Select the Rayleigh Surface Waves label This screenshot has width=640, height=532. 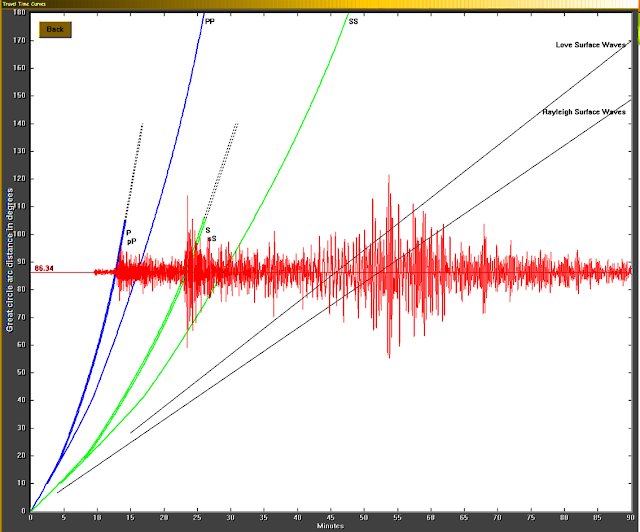tap(584, 112)
